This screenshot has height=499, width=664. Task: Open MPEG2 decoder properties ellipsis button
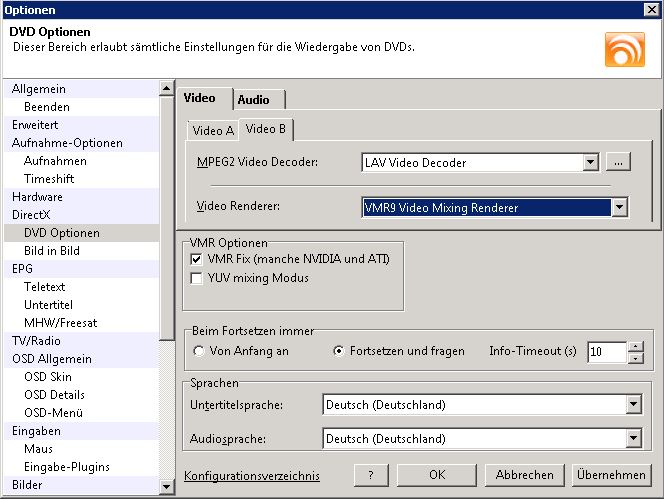click(x=618, y=162)
